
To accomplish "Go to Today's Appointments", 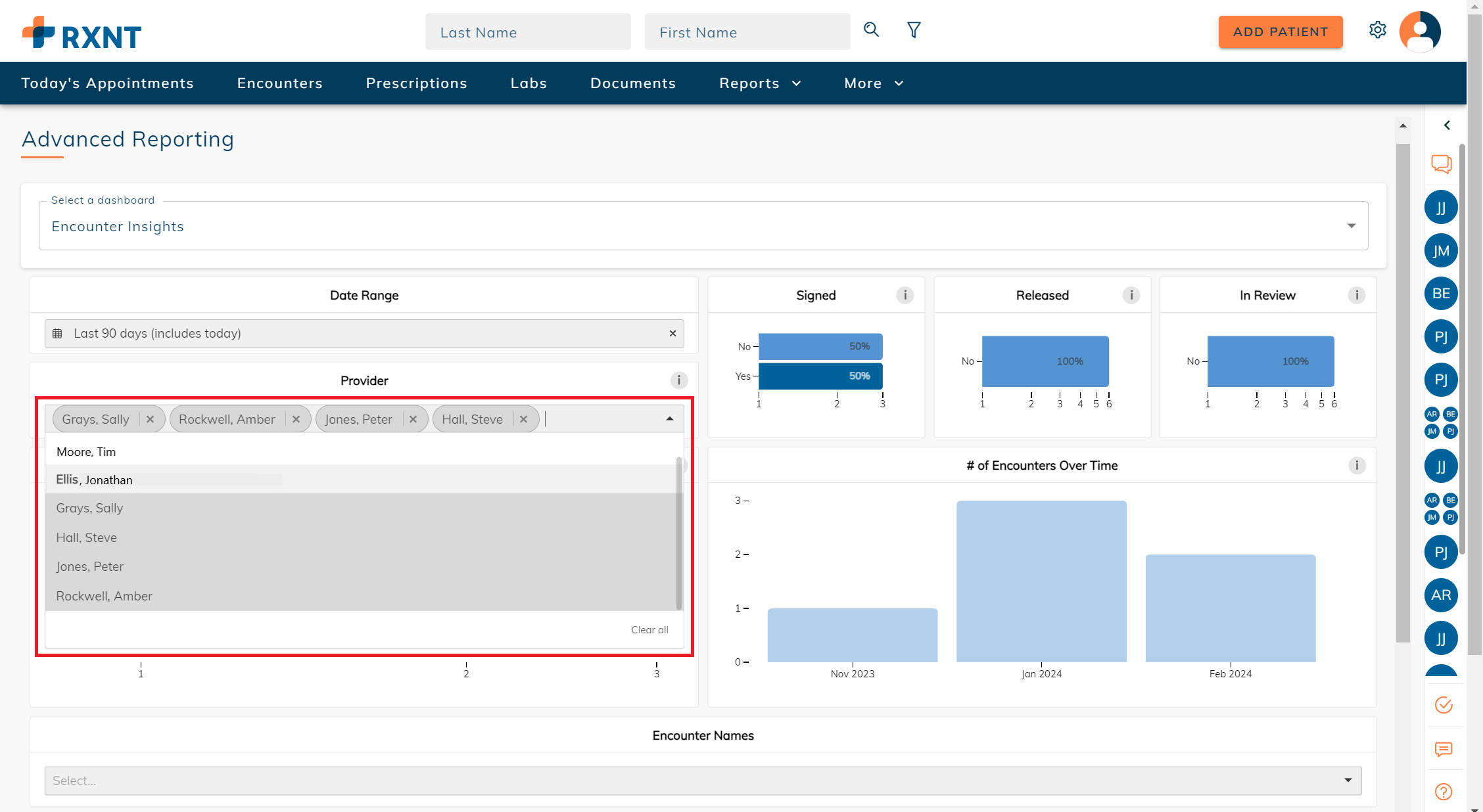I will tap(107, 83).
